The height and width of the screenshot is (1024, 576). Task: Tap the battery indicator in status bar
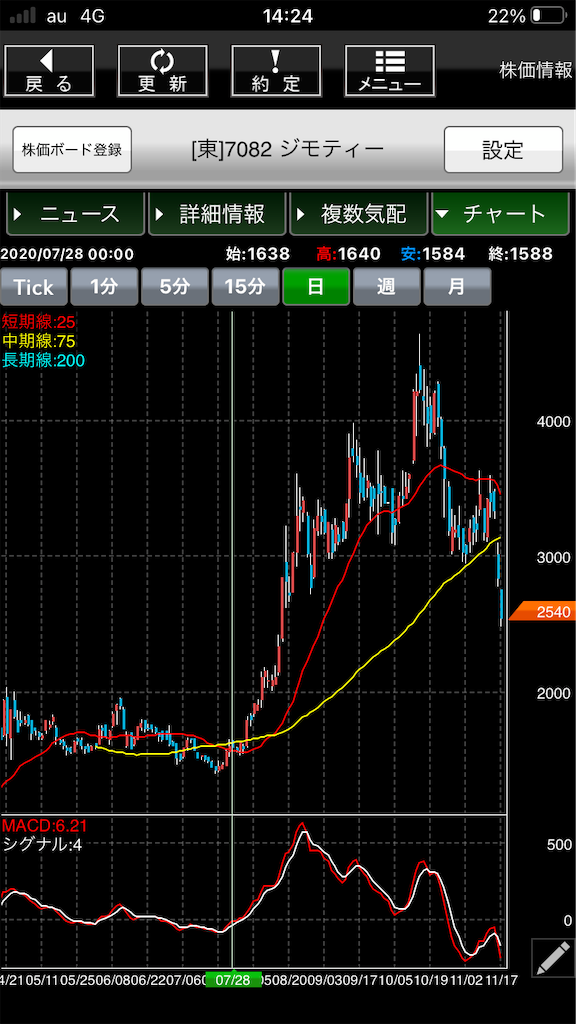click(x=547, y=16)
